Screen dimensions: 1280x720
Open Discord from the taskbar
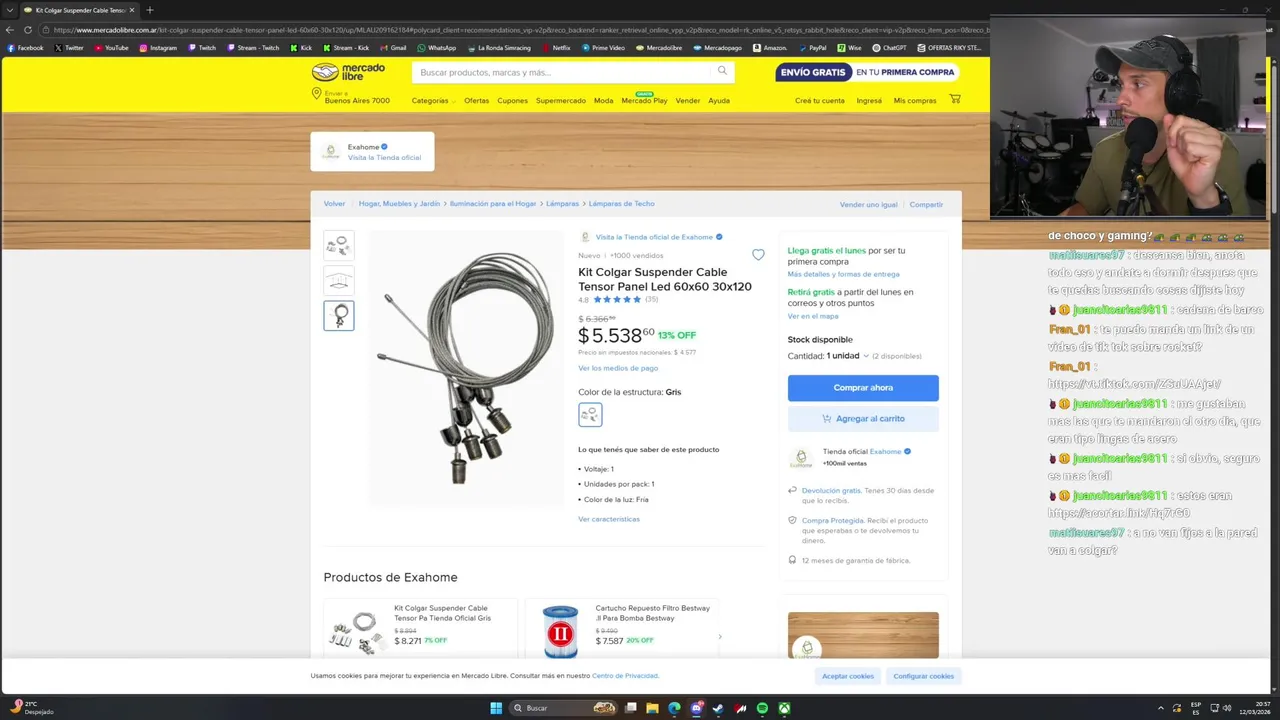click(696, 708)
